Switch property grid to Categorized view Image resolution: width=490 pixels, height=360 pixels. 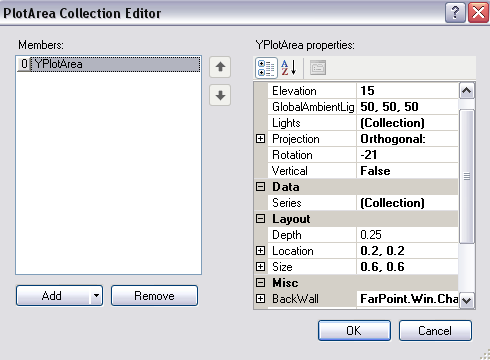click(266, 68)
